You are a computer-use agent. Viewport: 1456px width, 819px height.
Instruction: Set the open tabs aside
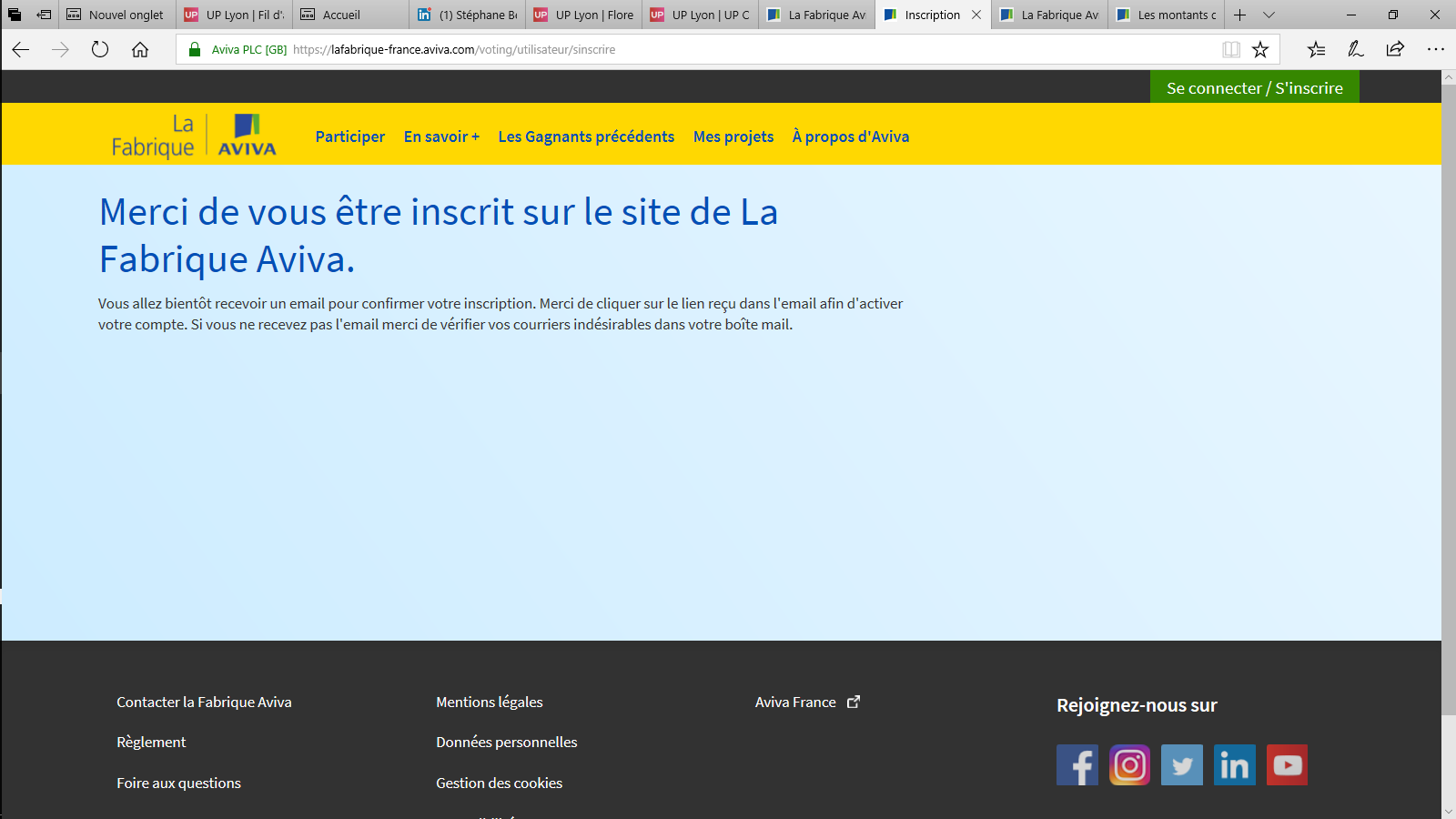(44, 15)
